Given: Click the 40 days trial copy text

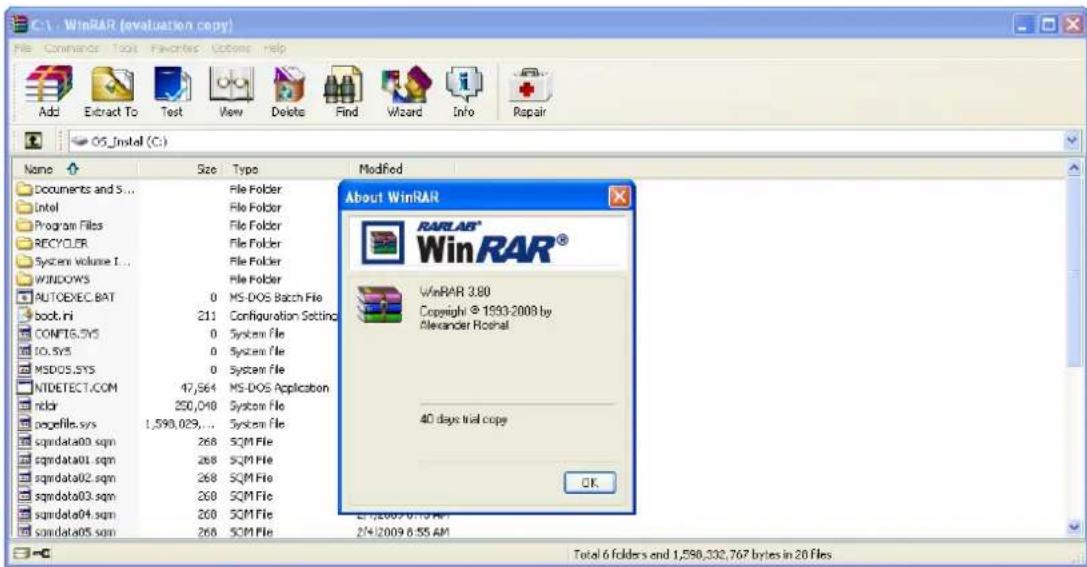Looking at the screenshot, I should pyautogui.click(x=463, y=419).
